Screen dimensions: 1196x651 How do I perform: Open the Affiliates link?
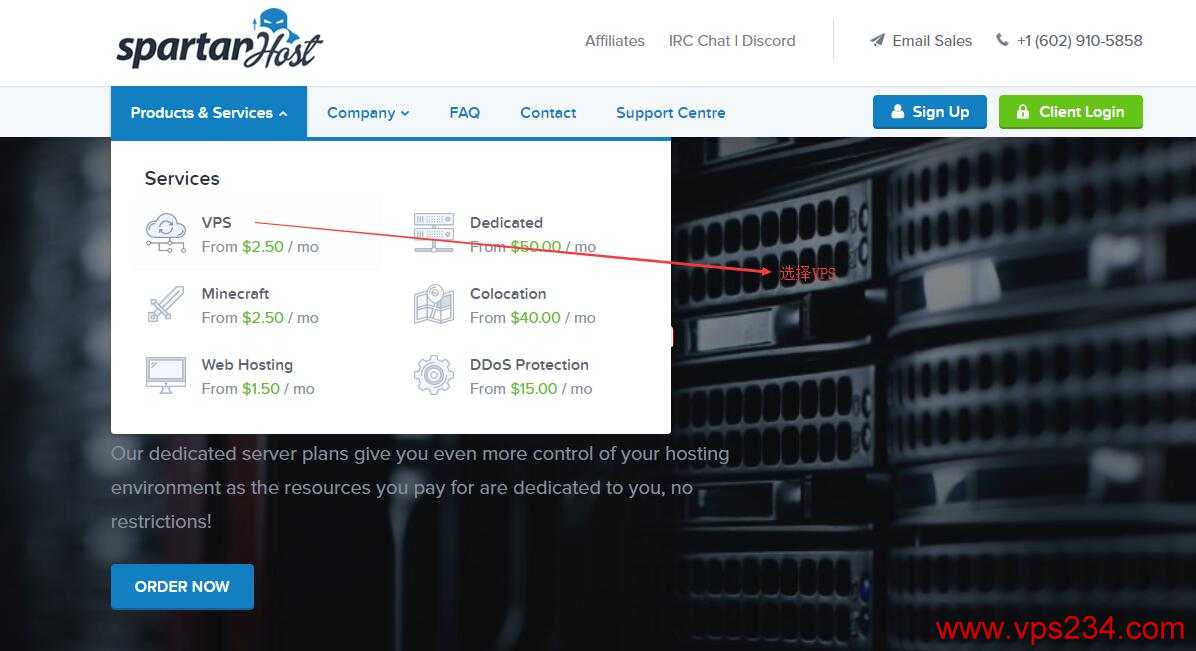[615, 40]
